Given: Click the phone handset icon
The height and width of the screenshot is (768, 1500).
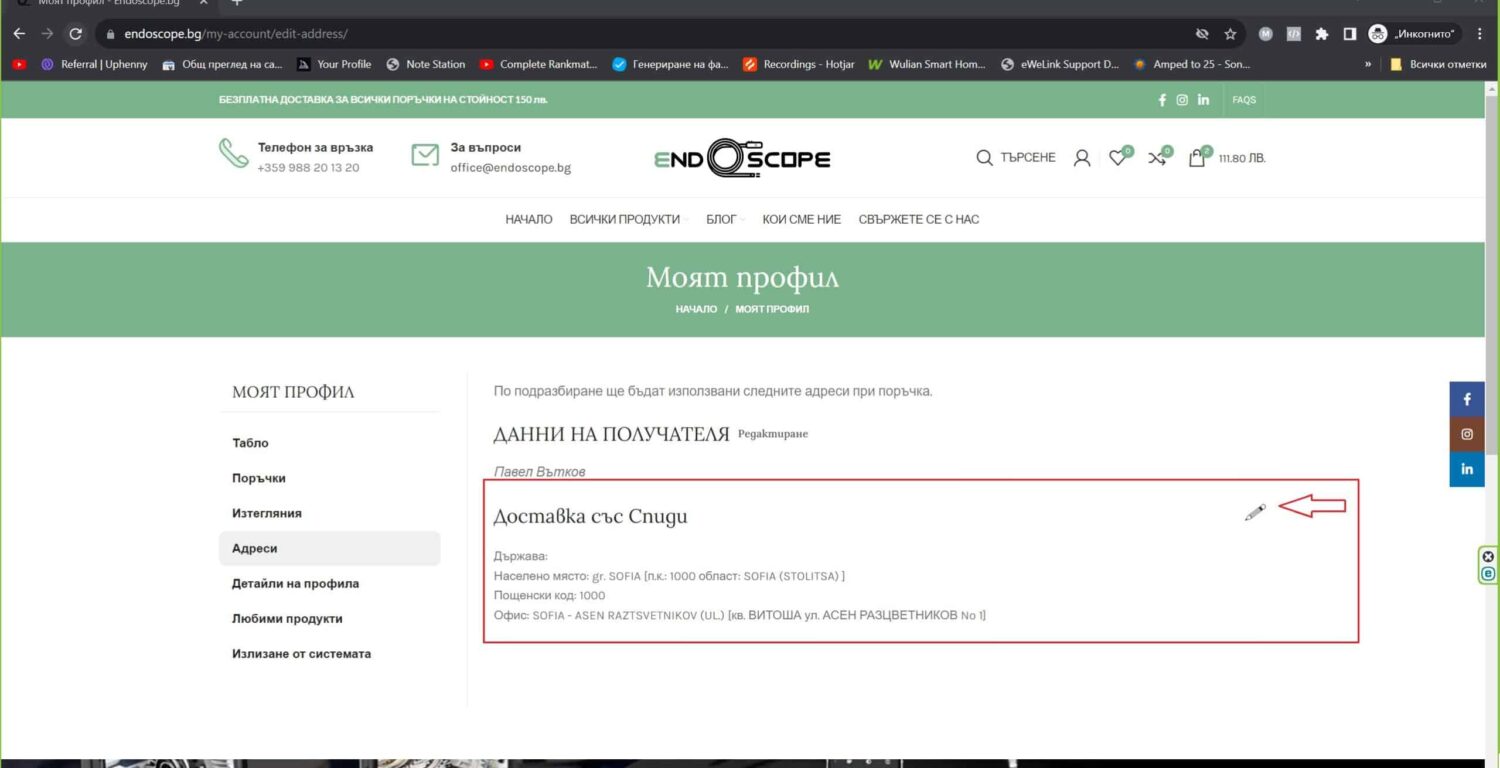Looking at the screenshot, I should [234, 154].
